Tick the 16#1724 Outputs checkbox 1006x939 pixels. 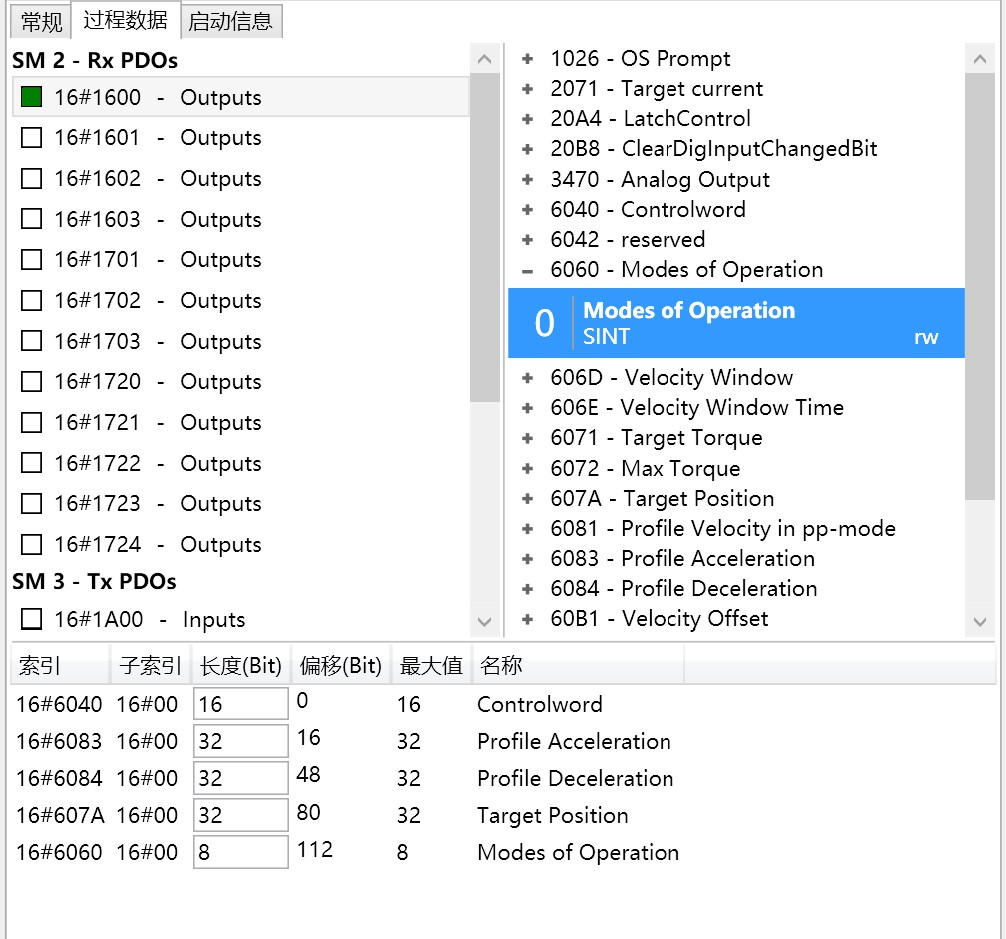tap(31, 544)
